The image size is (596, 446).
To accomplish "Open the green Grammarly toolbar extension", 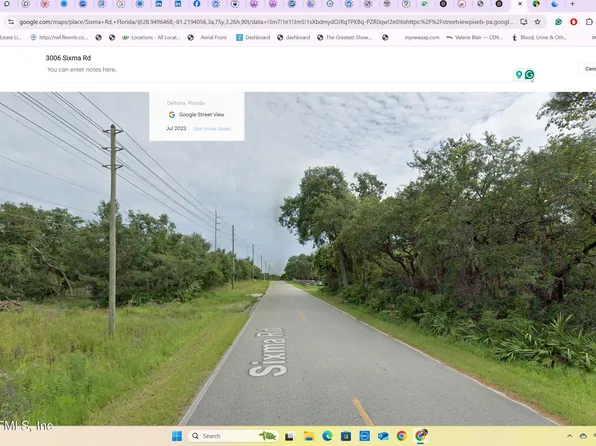I will click(558, 22).
